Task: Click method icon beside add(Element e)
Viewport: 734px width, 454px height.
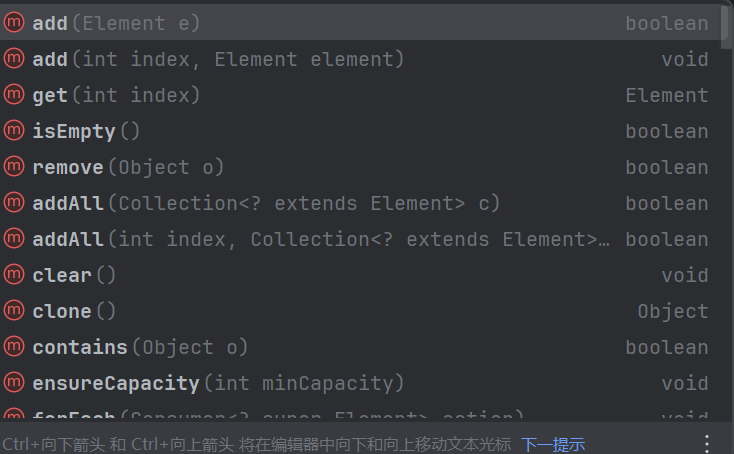Action: point(14,23)
